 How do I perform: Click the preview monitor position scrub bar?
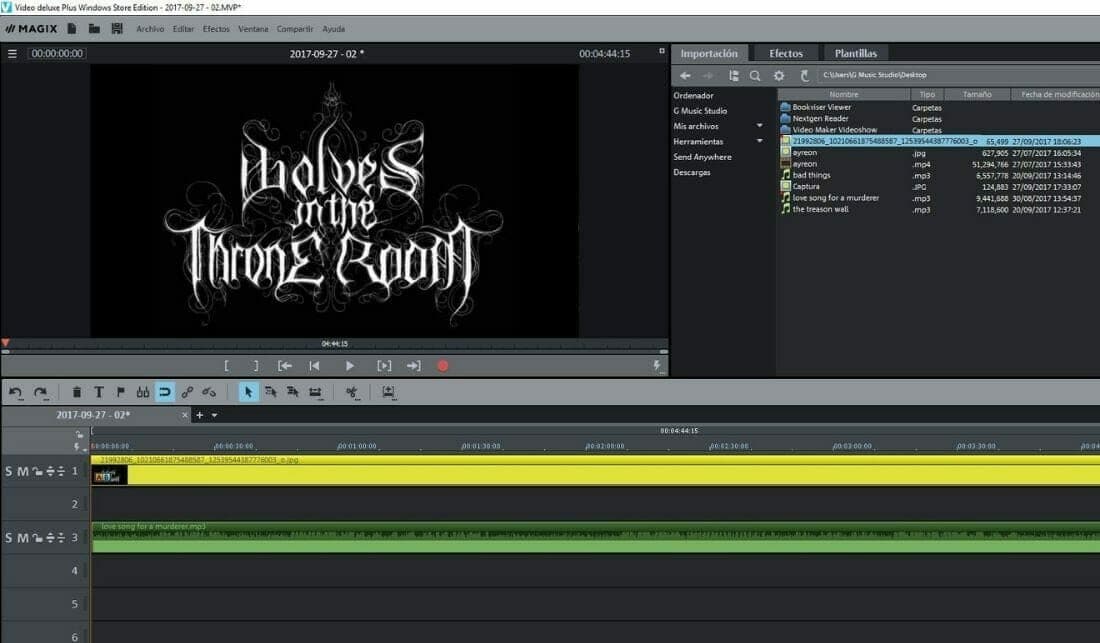335,344
